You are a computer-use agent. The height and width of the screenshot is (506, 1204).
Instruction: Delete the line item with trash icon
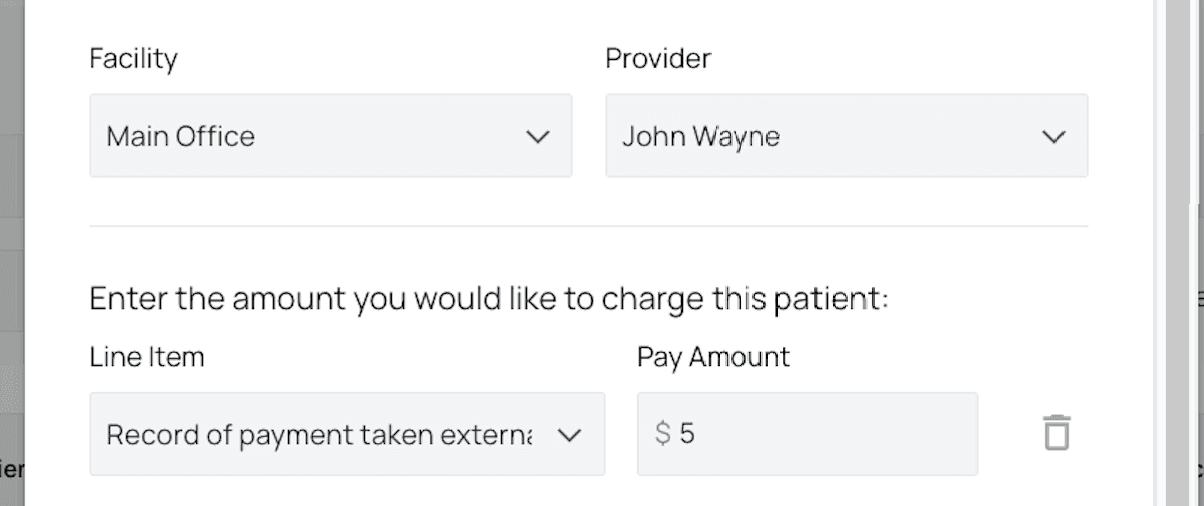click(1056, 433)
